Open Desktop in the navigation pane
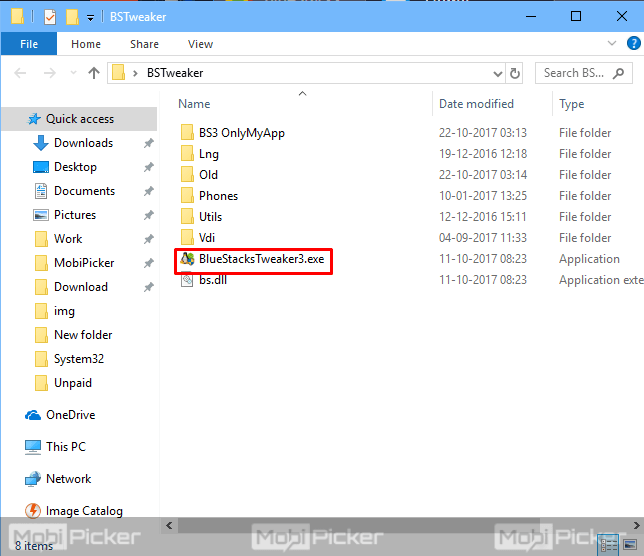 tap(75, 167)
